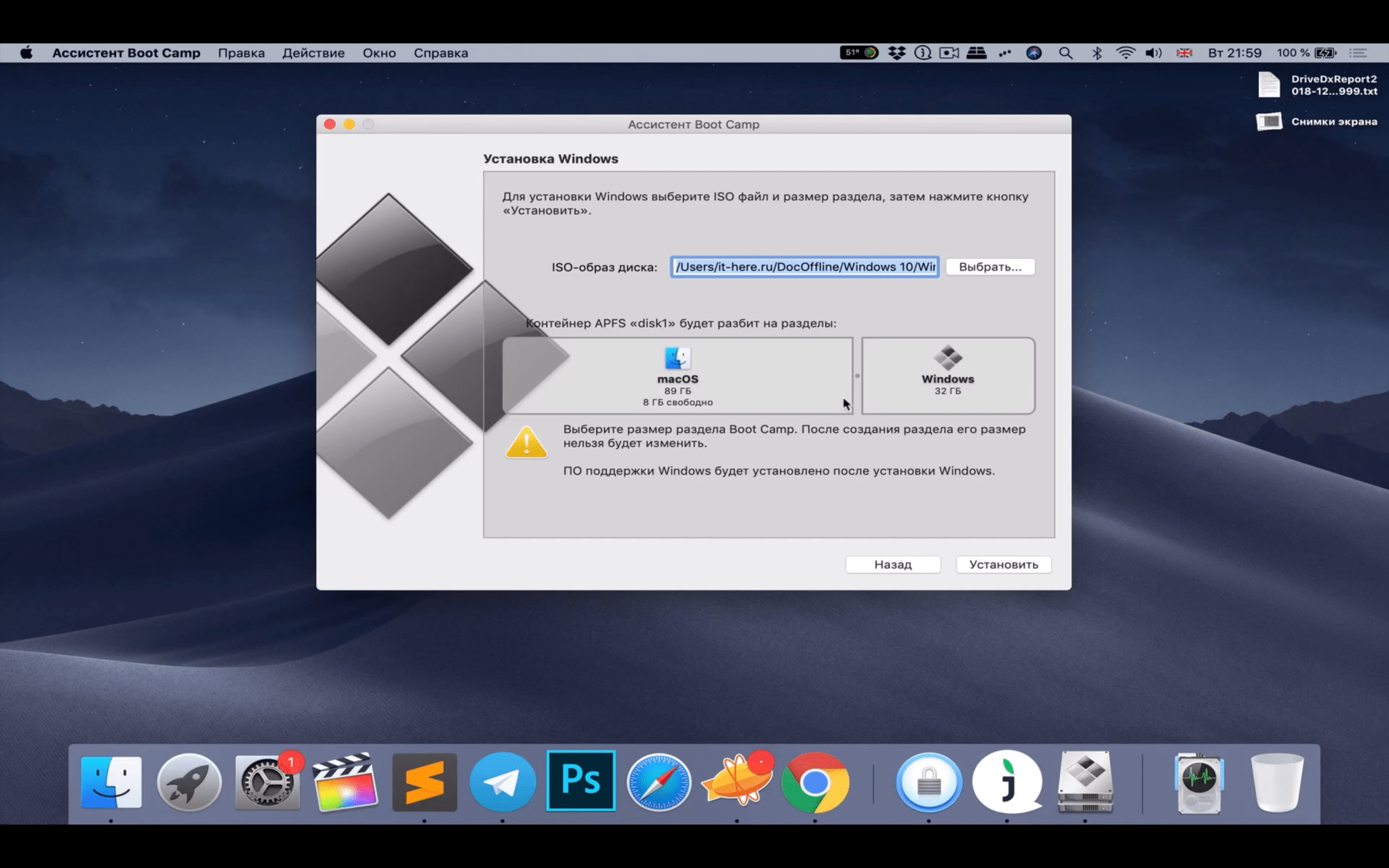Click the dots menu bar icon
Image resolution: width=1389 pixels, height=868 pixels.
(x=1005, y=53)
